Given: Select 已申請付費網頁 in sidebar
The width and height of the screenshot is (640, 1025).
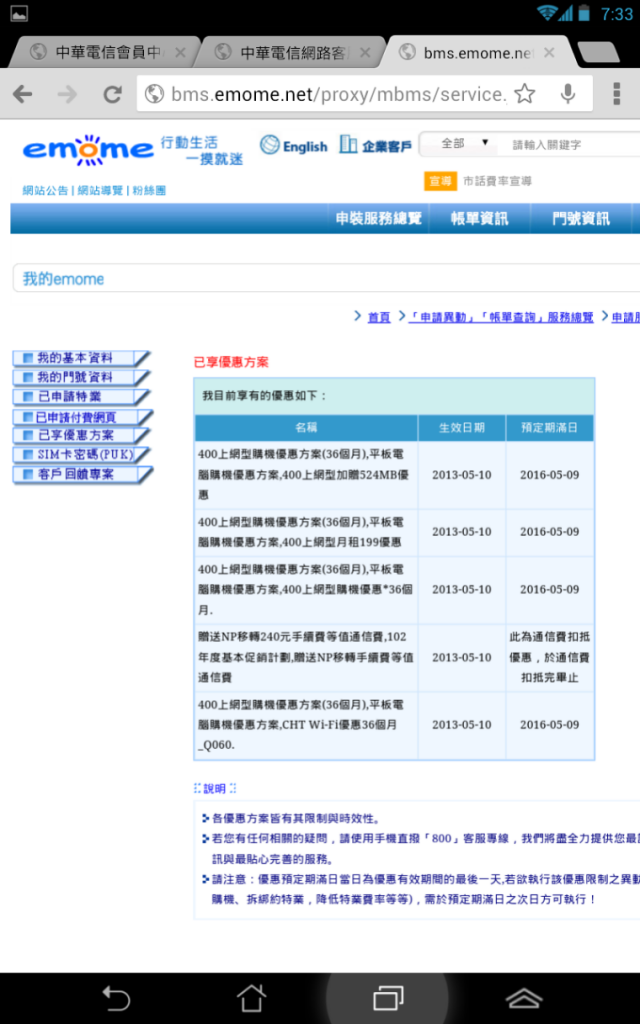Looking at the screenshot, I should (x=81, y=417).
